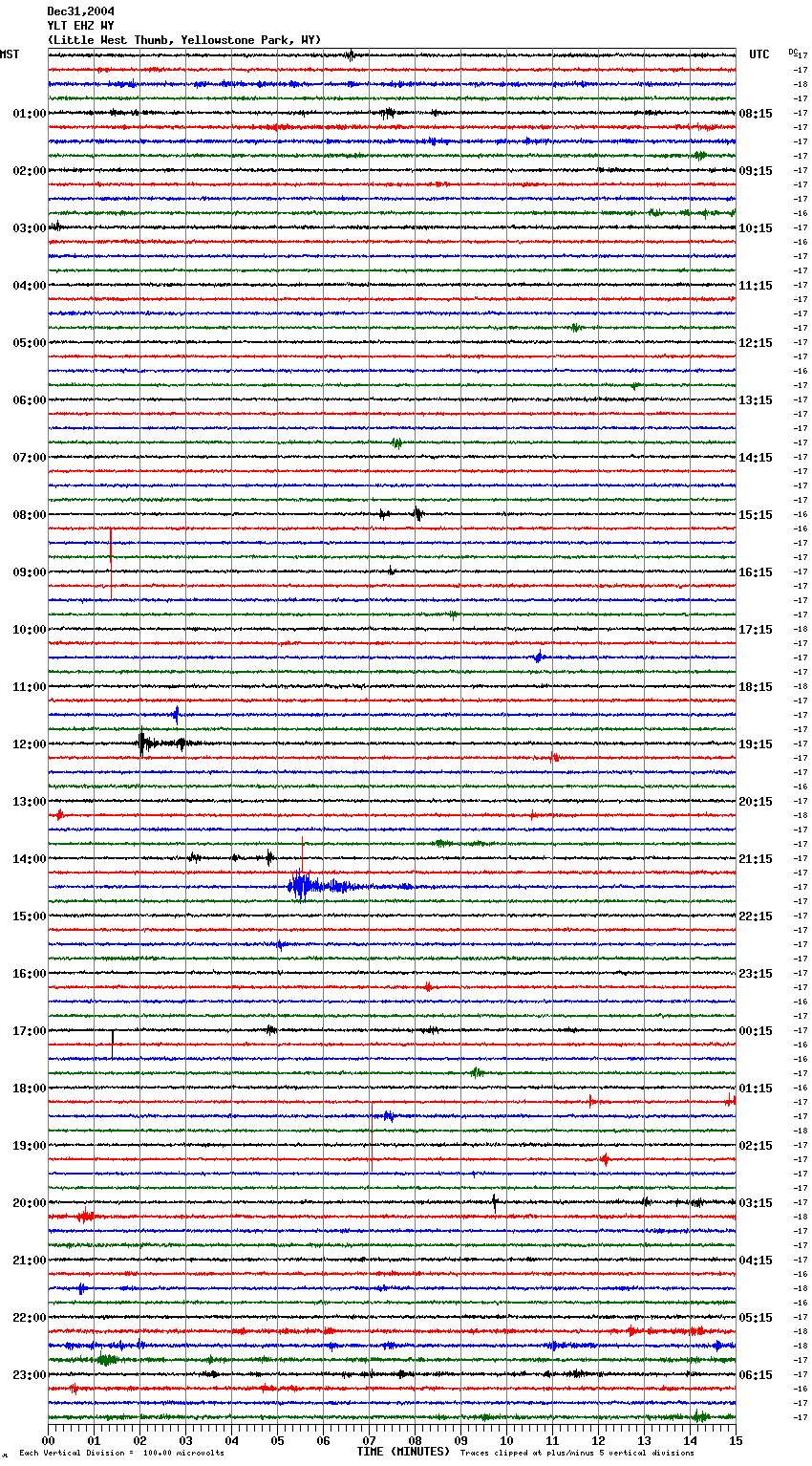Viewport: 812px width, 1466px height.
Task: Click the 15:15 UTC time label
Action: coord(756,515)
